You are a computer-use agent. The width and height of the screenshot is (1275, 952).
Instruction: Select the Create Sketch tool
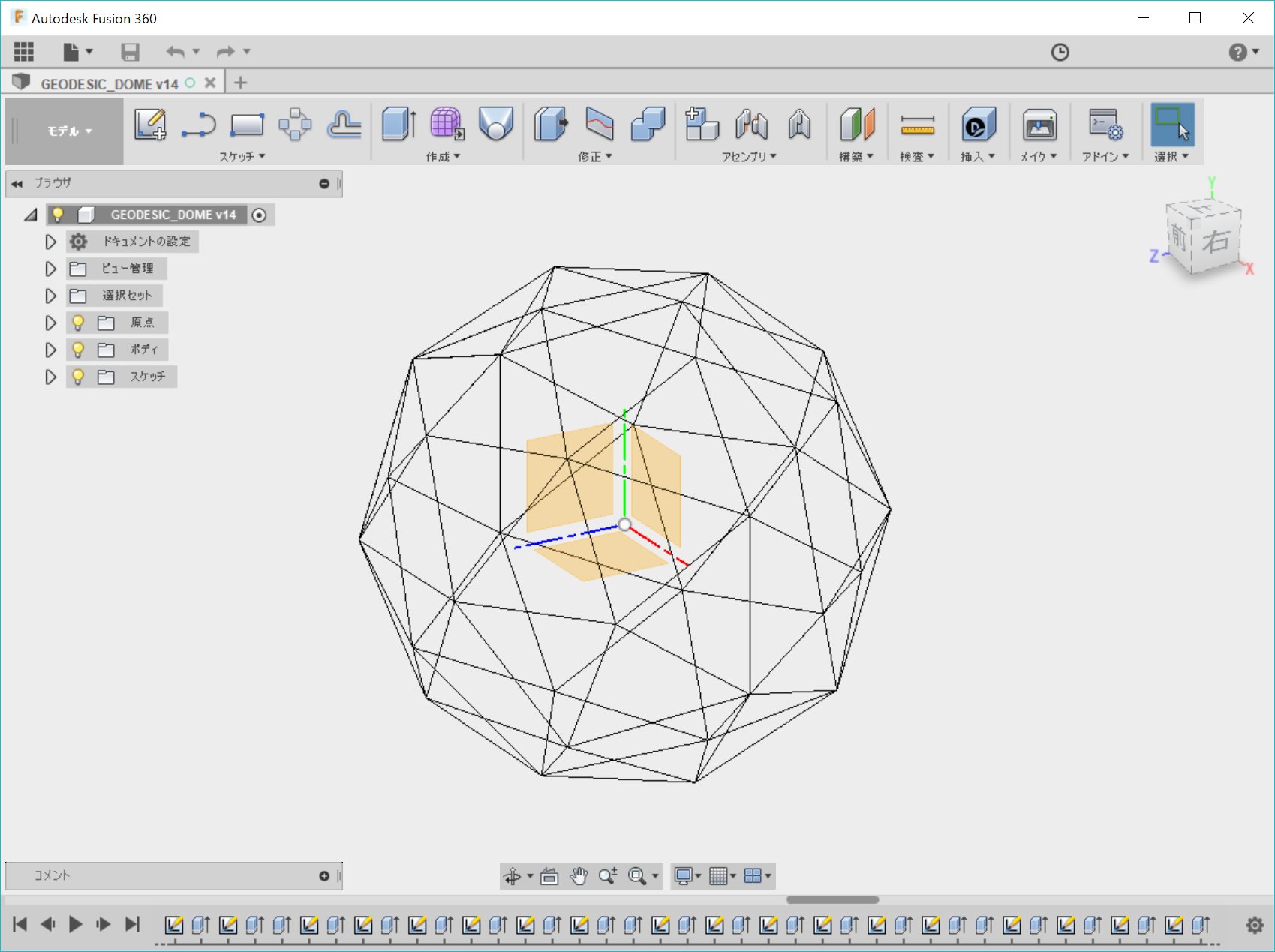tap(150, 124)
